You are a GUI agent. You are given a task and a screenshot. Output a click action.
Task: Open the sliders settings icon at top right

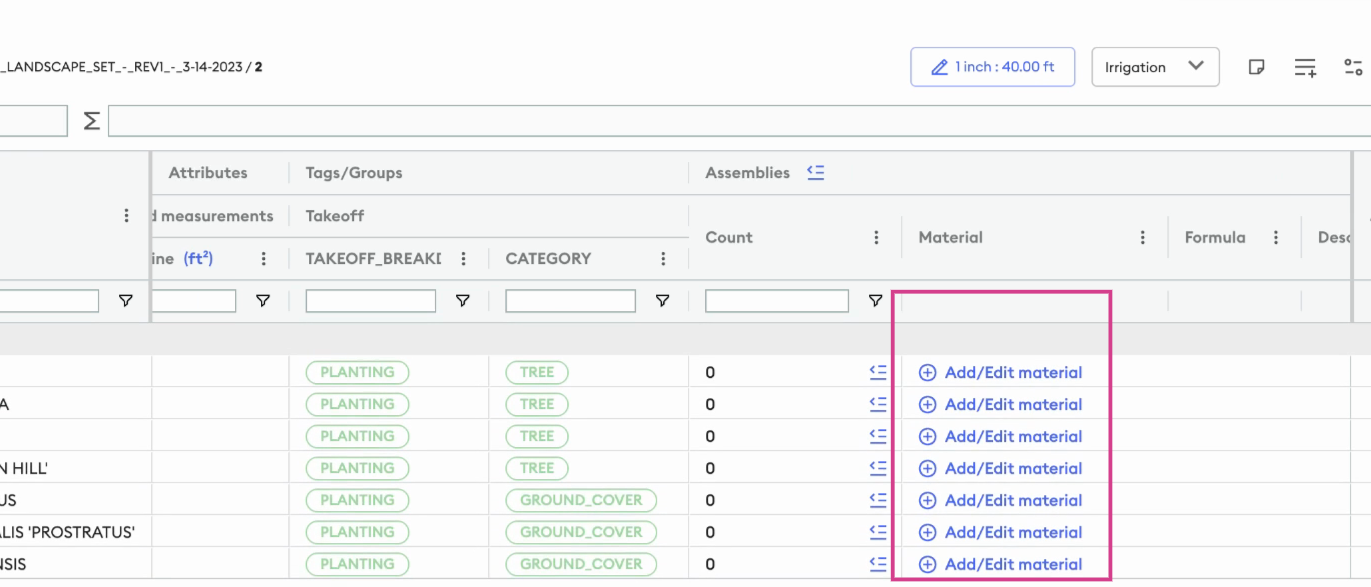pyautogui.click(x=1353, y=67)
